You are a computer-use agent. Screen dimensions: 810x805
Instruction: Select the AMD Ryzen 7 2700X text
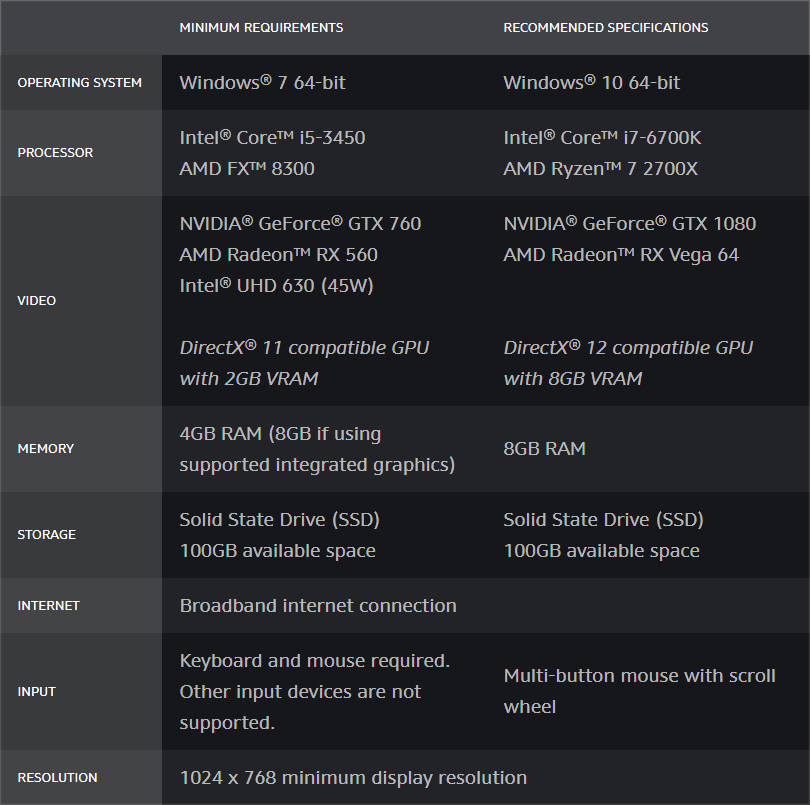click(600, 168)
